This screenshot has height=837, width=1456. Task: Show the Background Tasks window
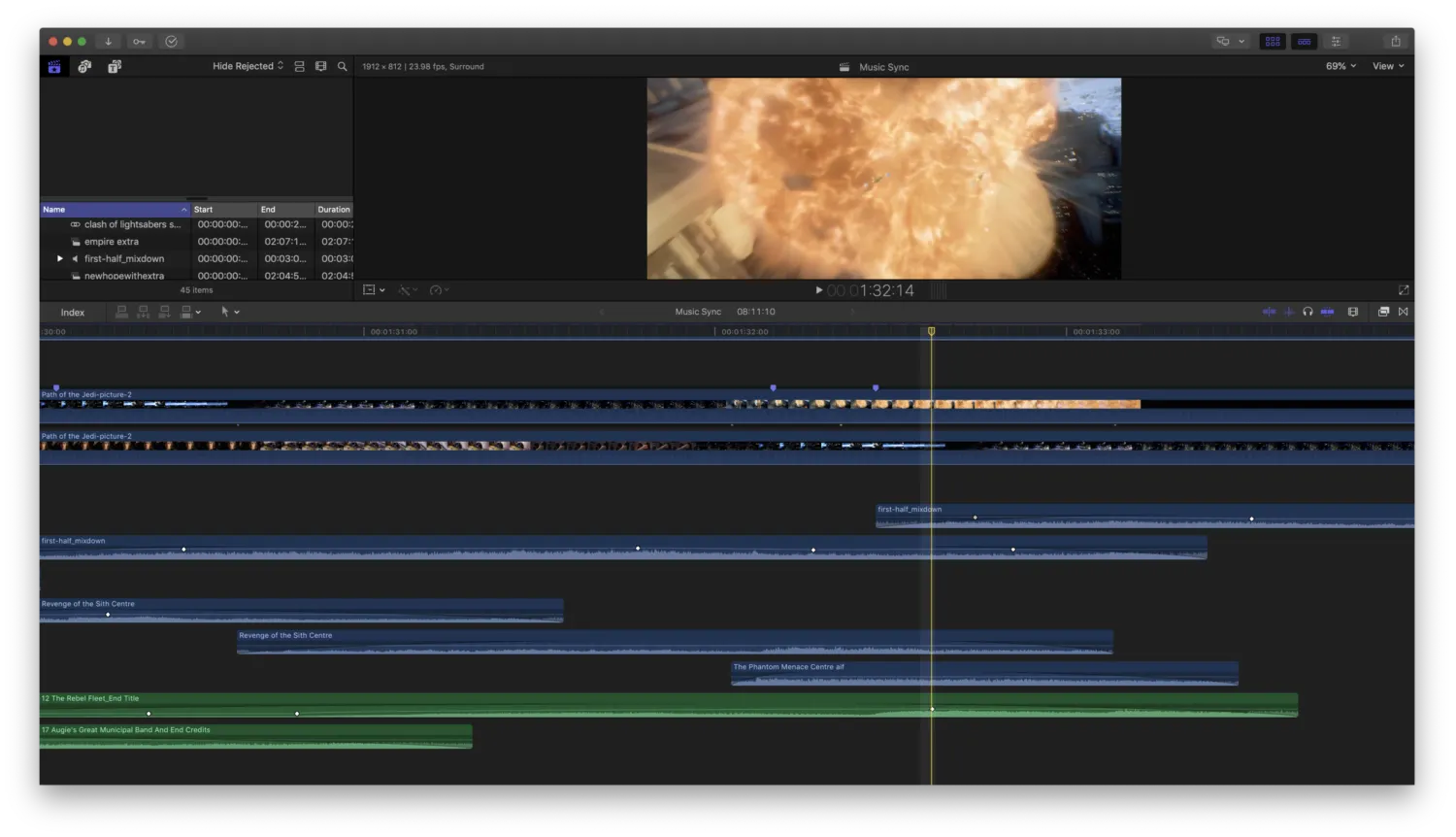pos(172,41)
